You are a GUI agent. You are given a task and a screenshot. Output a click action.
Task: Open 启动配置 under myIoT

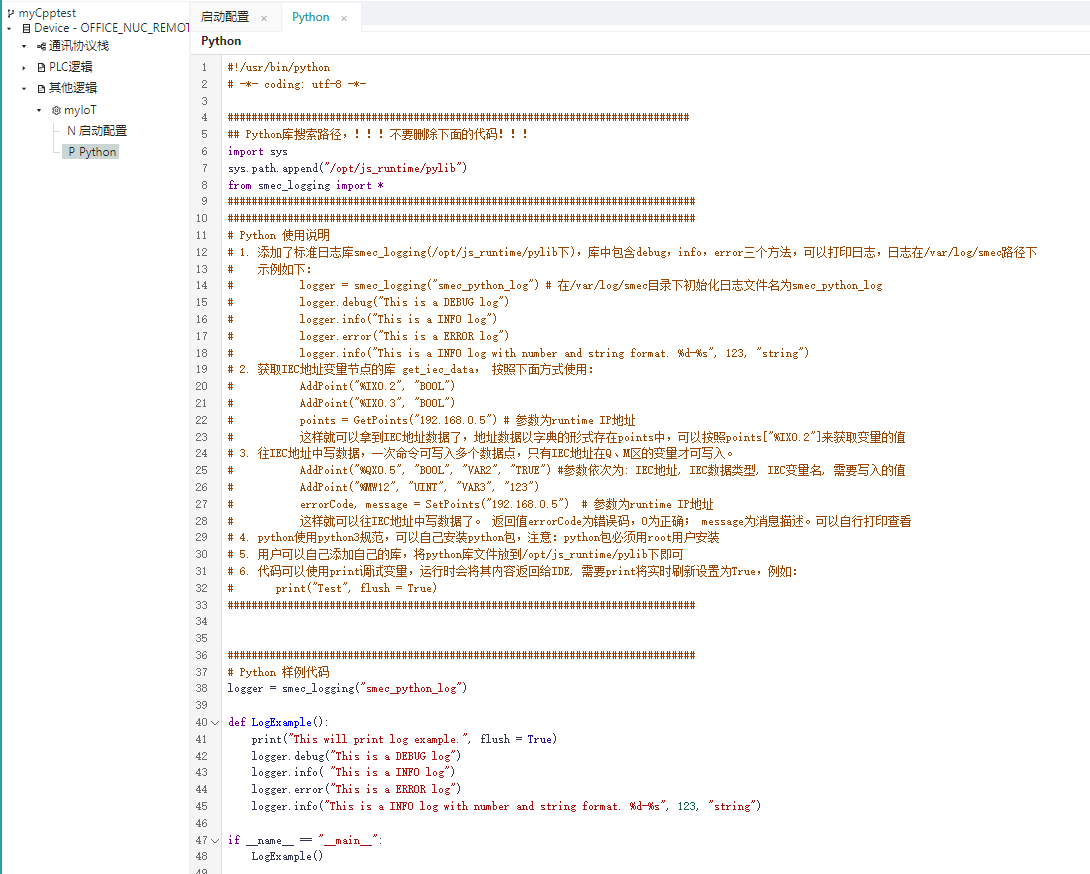point(103,131)
